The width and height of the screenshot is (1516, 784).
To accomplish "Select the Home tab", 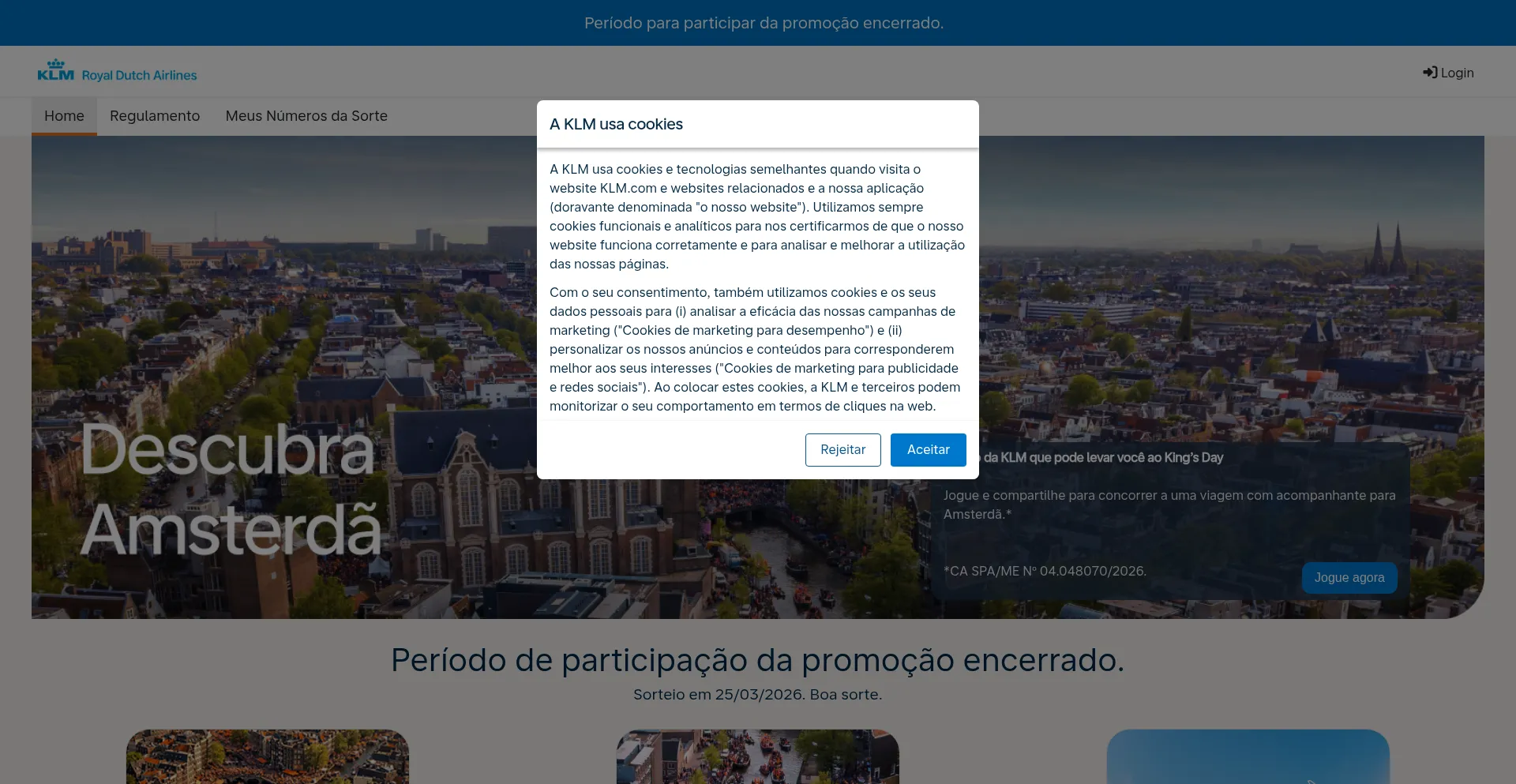I will click(x=64, y=116).
